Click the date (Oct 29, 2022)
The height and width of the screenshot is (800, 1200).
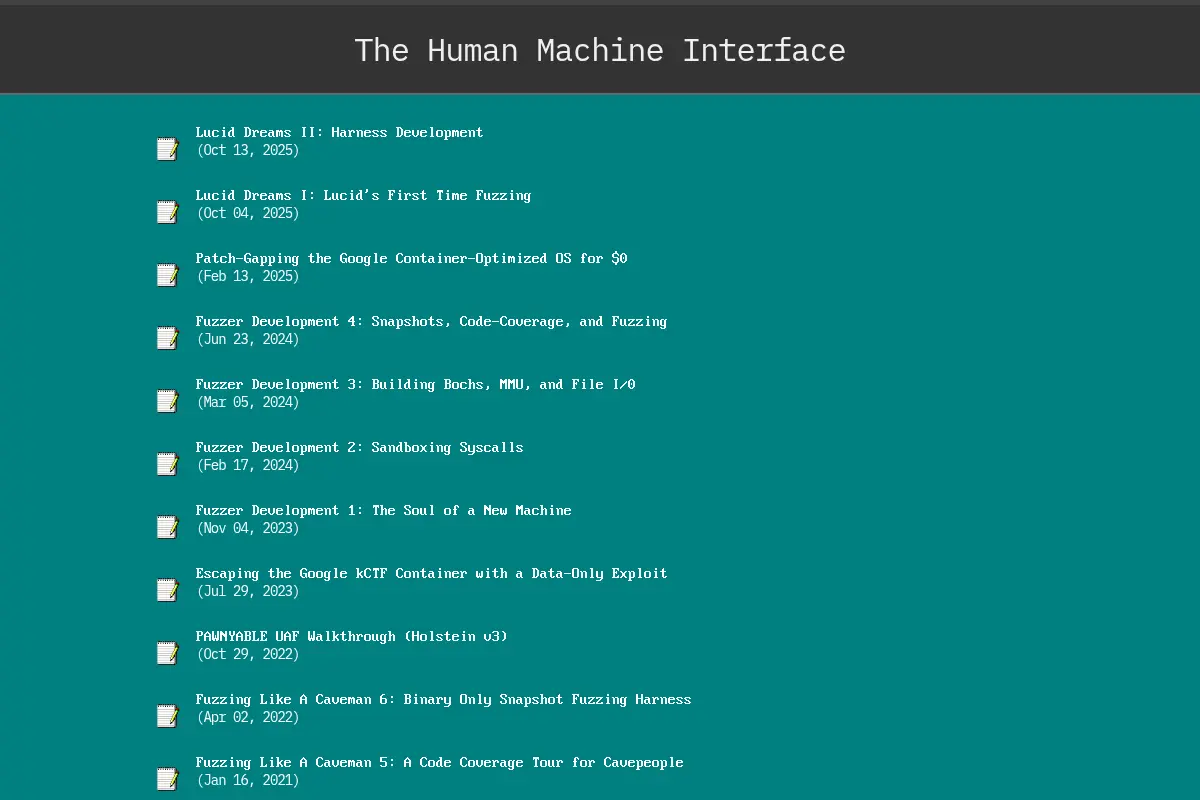pos(248,654)
